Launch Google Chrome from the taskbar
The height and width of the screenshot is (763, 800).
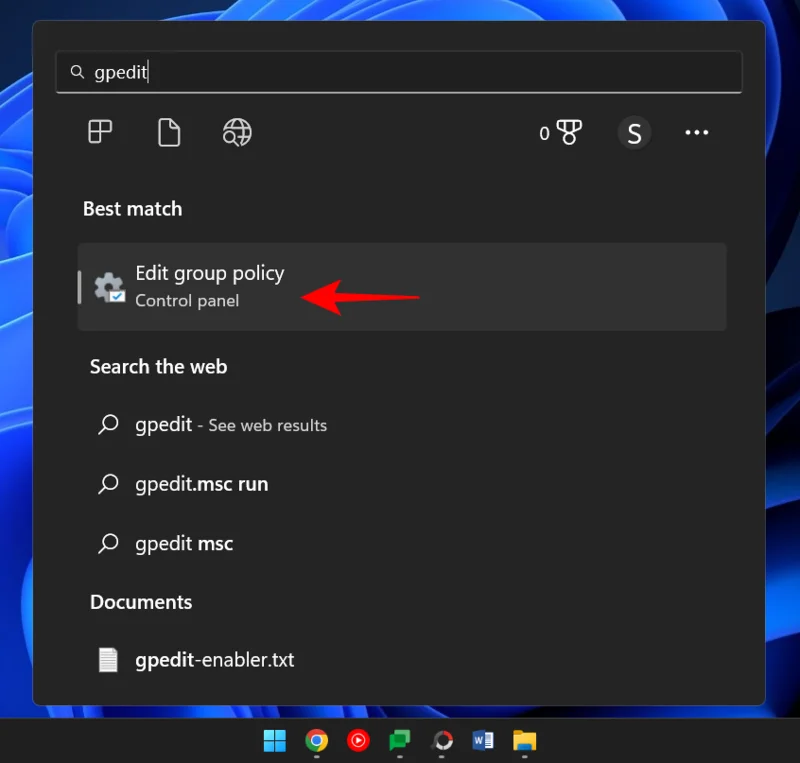coord(316,741)
